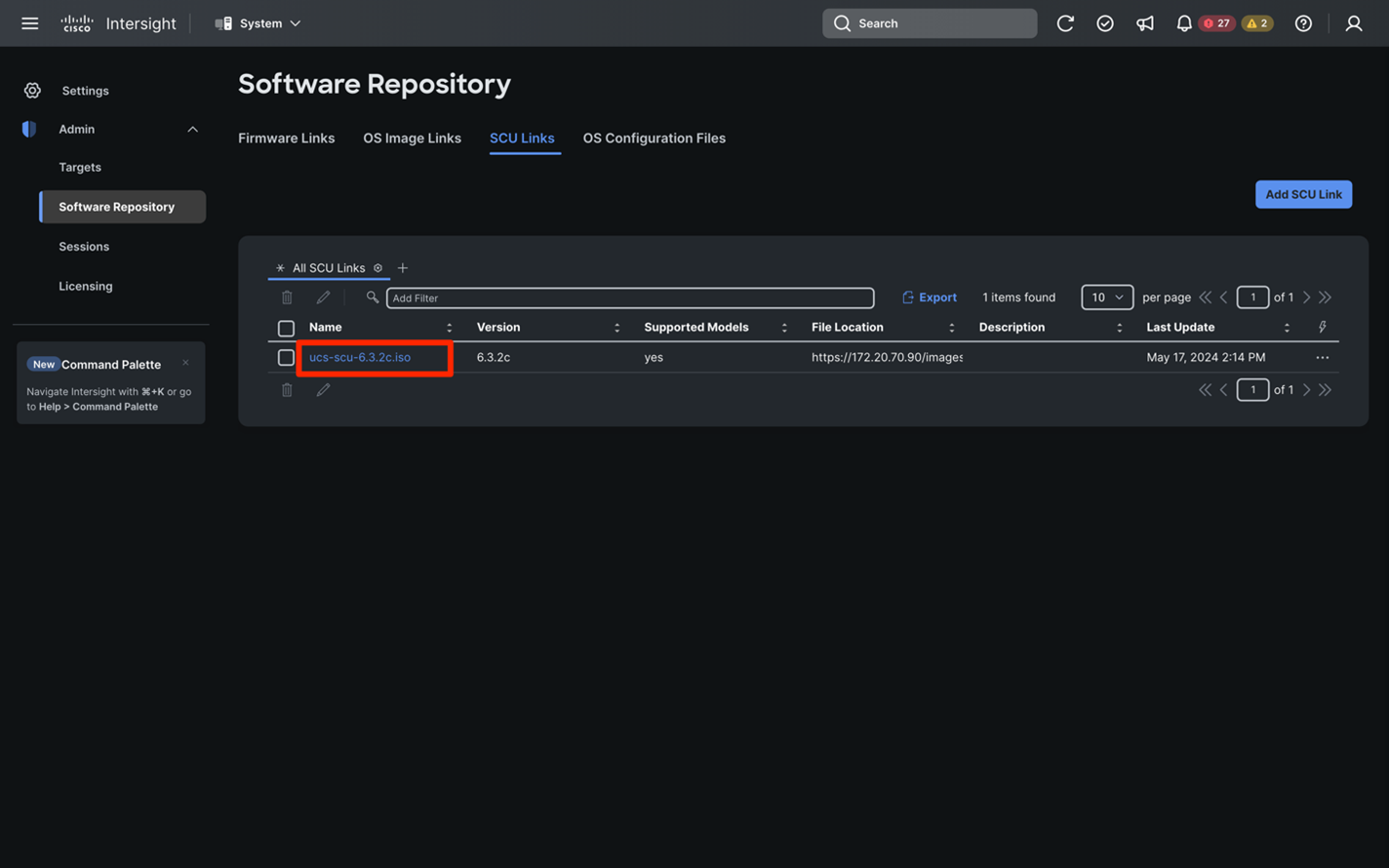Screen dimensions: 1389x868
Task: Open row actions ellipsis for ucs-scu-6.3.2c.iso
Action: tap(1323, 358)
